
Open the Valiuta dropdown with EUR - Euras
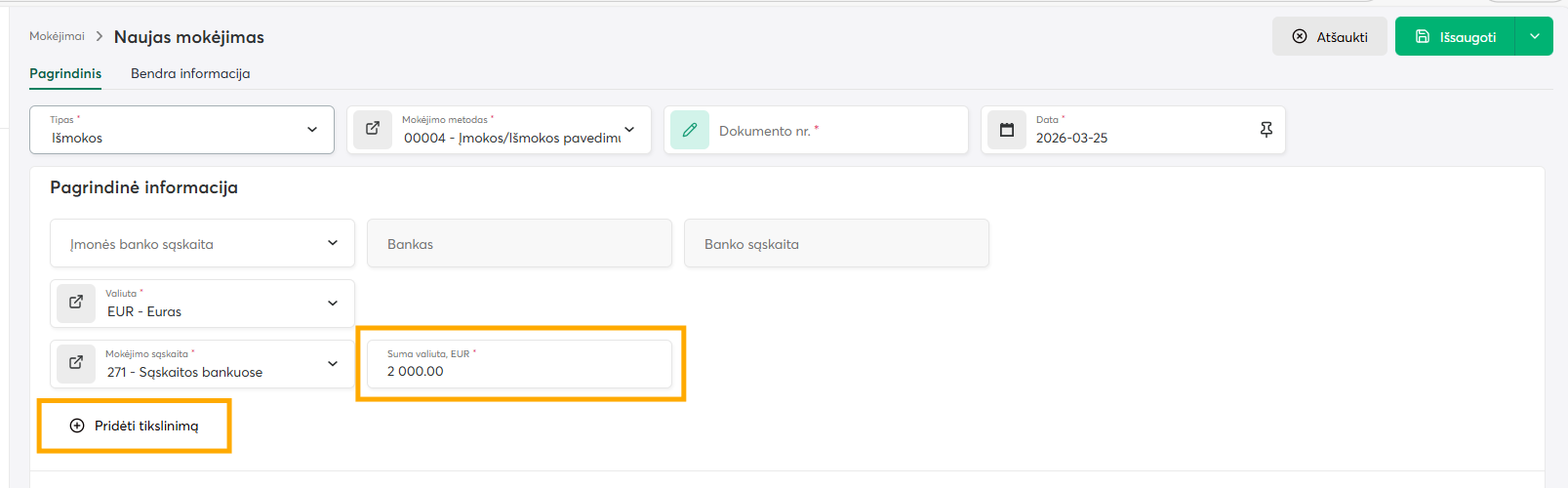[x=333, y=304]
